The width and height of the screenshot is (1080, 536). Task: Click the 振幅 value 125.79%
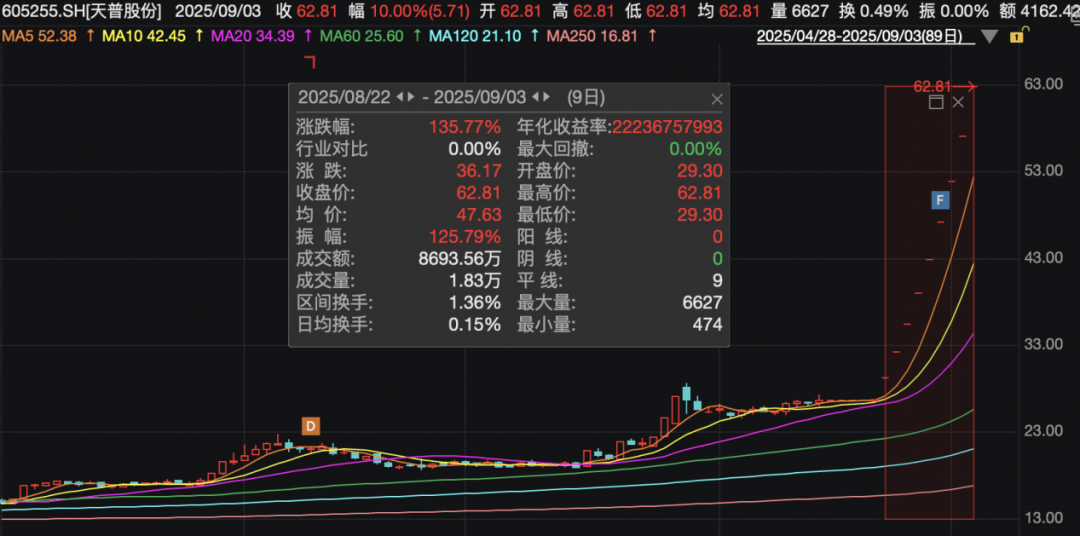point(465,237)
